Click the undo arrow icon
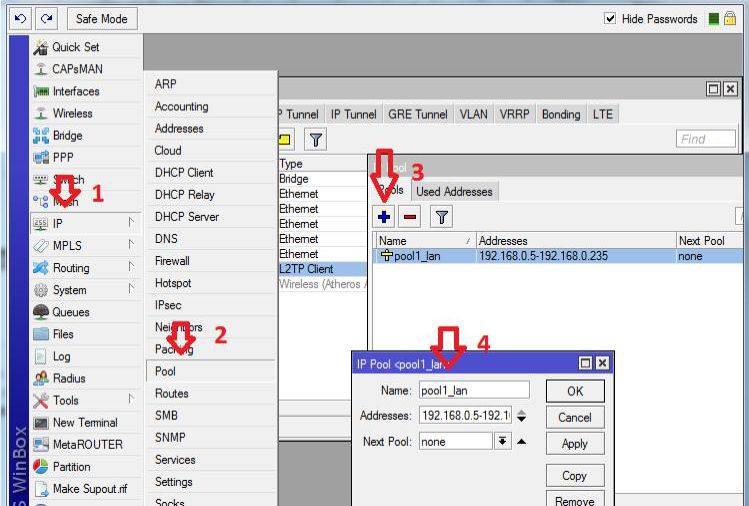This screenshot has width=749, height=506. coord(20,19)
